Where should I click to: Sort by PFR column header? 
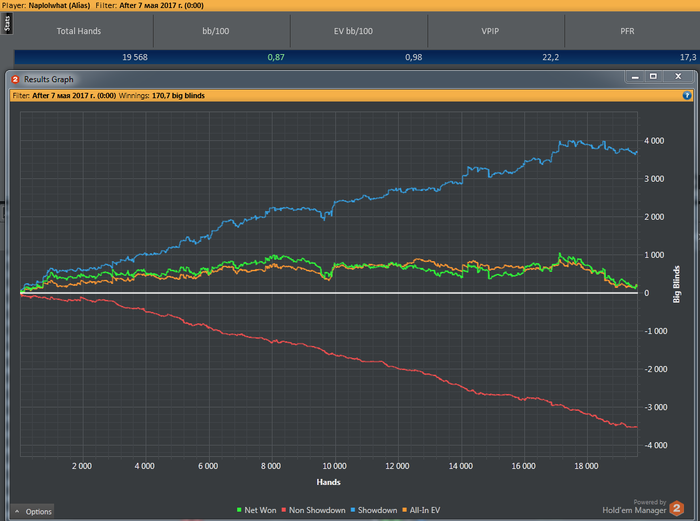pos(627,31)
